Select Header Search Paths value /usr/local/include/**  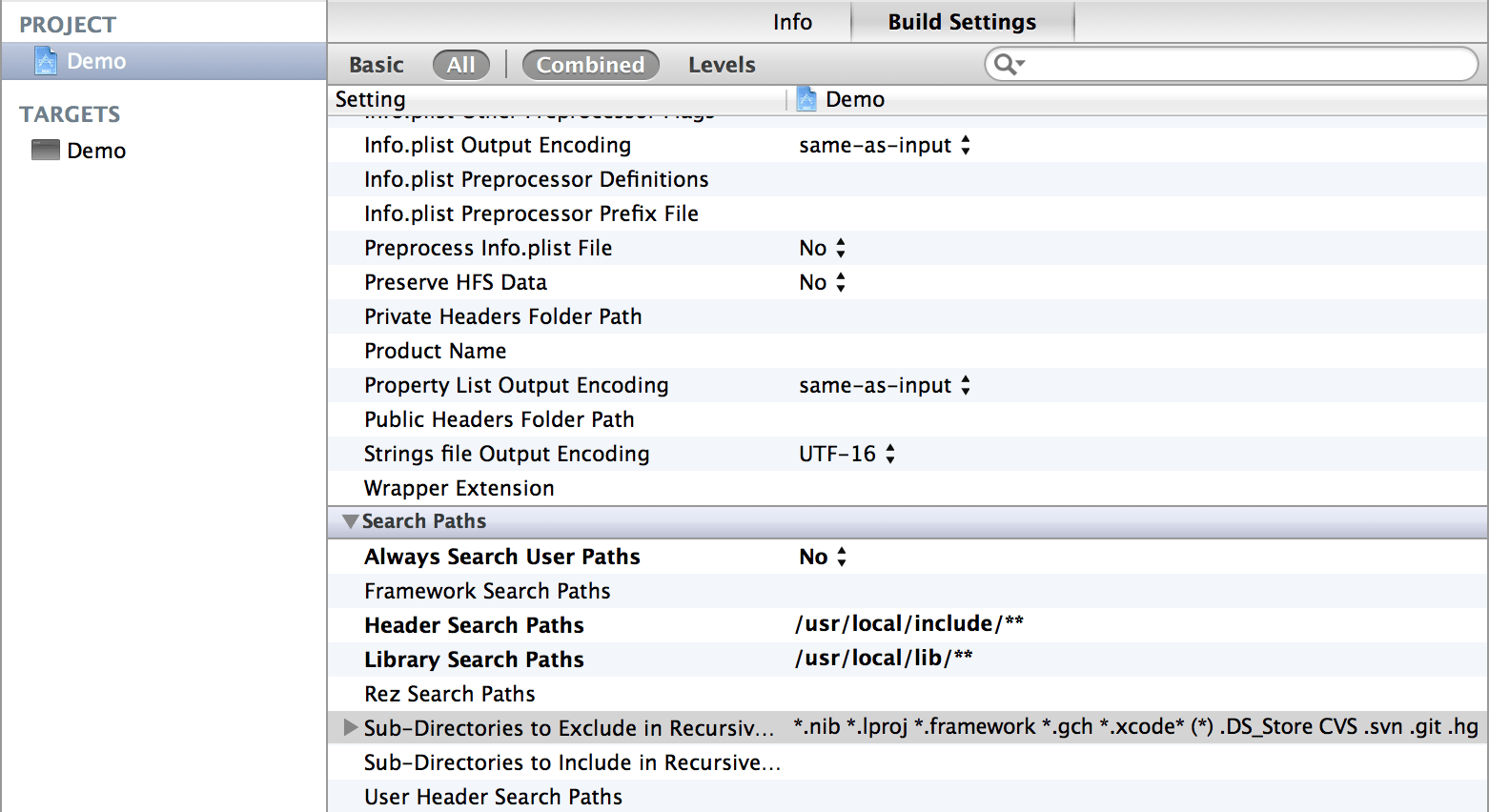(x=908, y=624)
